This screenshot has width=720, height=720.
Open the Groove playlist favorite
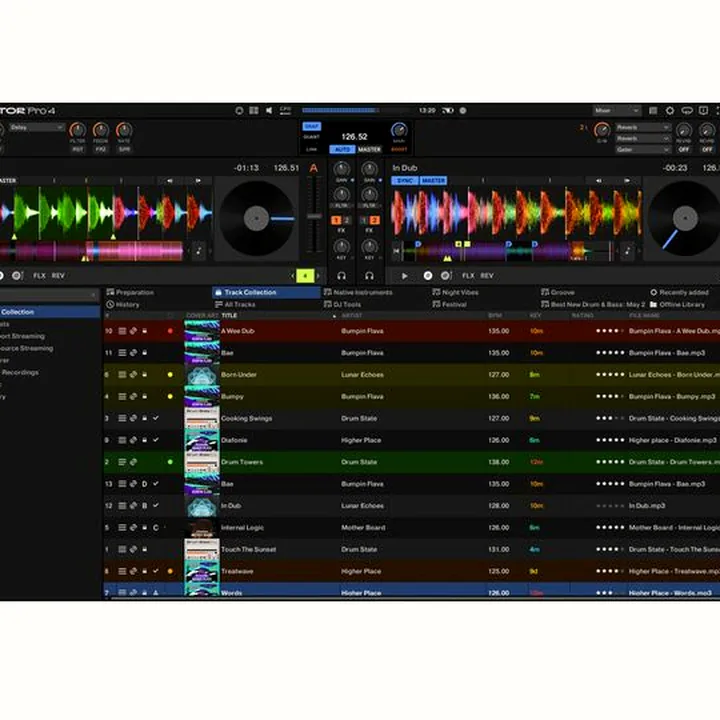pyautogui.click(x=558, y=292)
